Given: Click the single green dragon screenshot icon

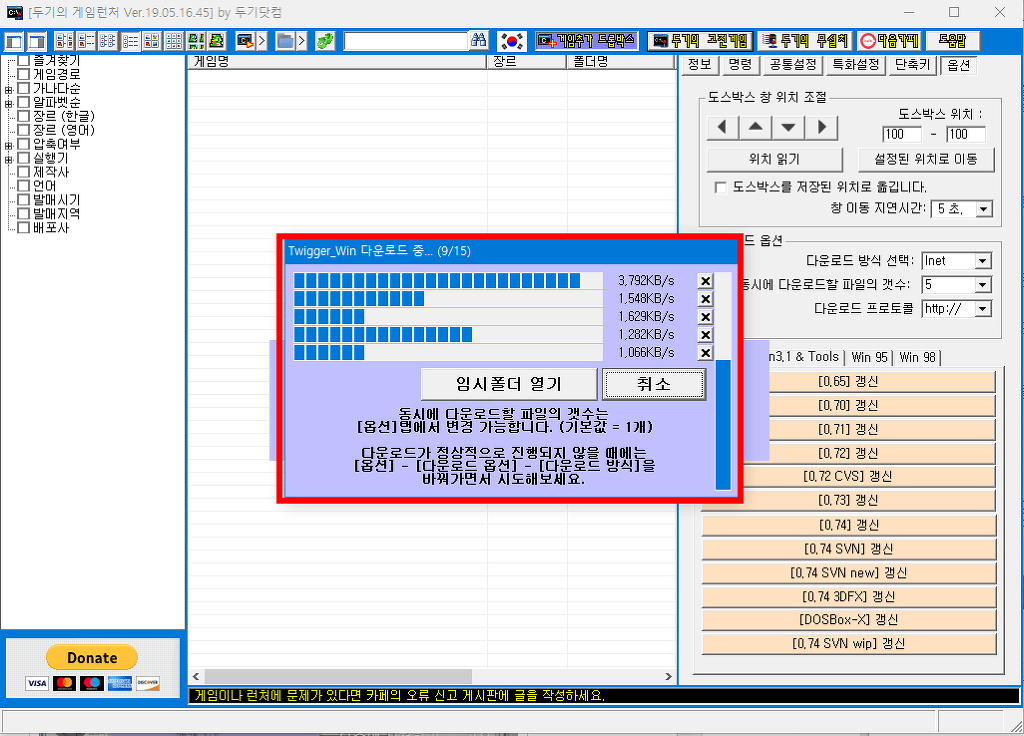Looking at the screenshot, I should coord(217,42).
